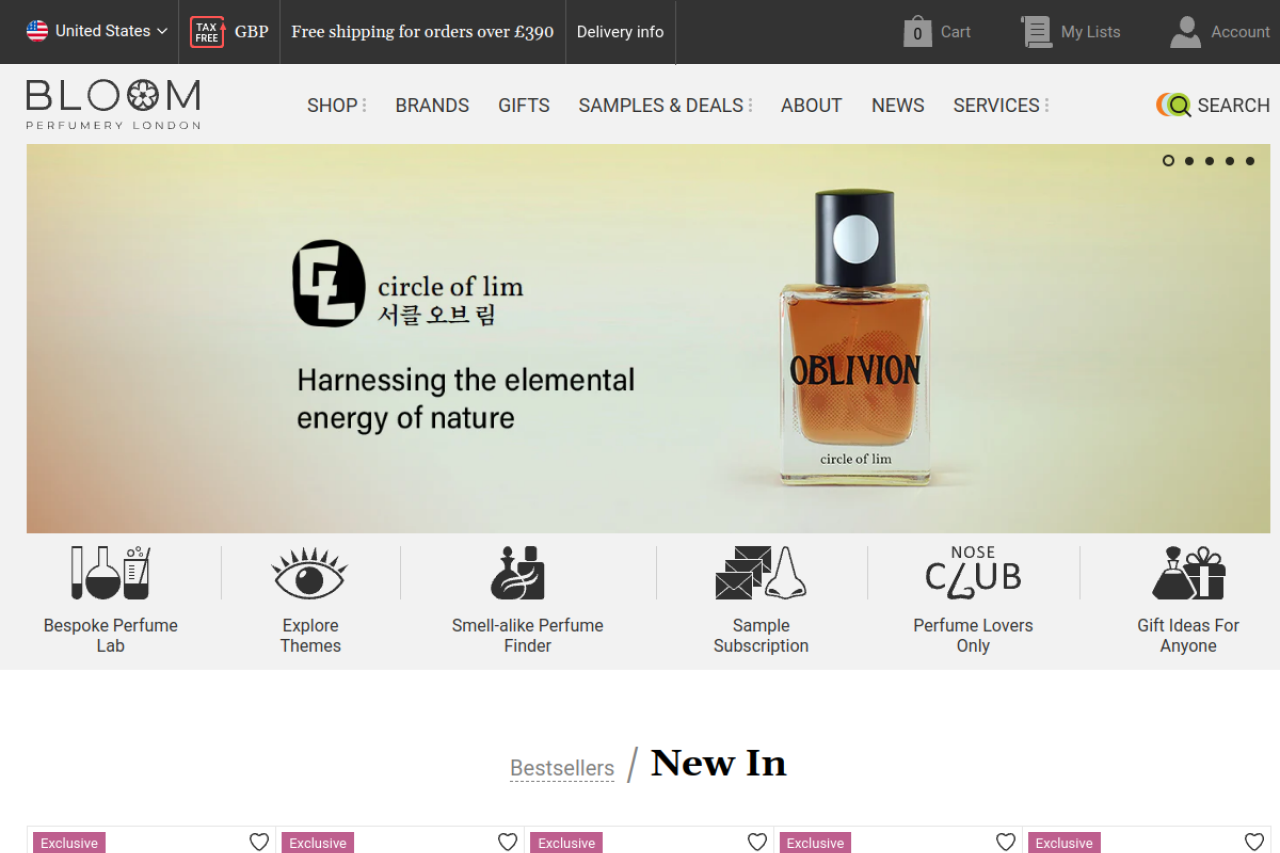Click the Delivery info link
Image resolution: width=1280 pixels, height=853 pixels.
pyautogui.click(x=620, y=32)
